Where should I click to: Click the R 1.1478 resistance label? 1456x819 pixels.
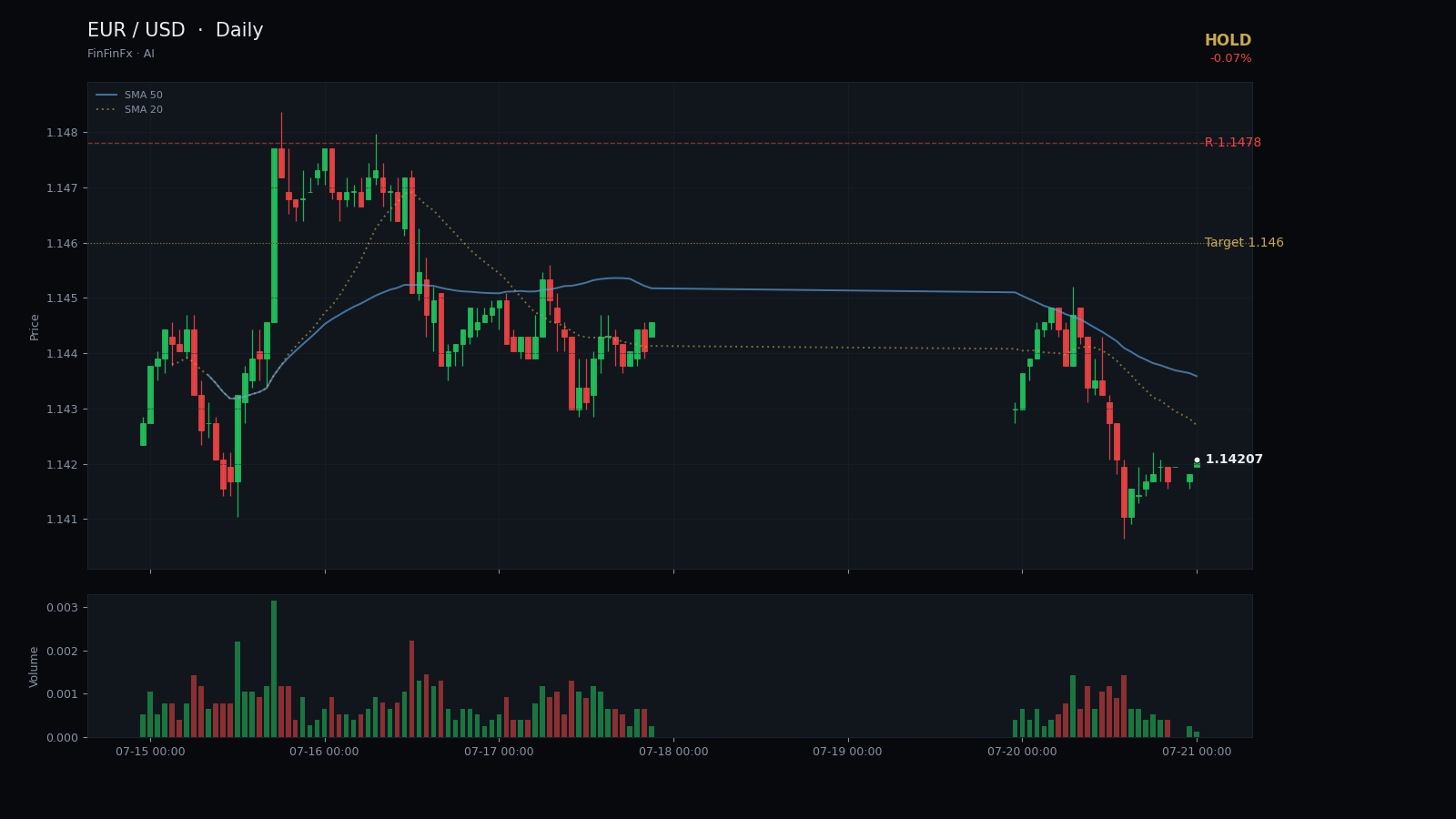point(1233,143)
